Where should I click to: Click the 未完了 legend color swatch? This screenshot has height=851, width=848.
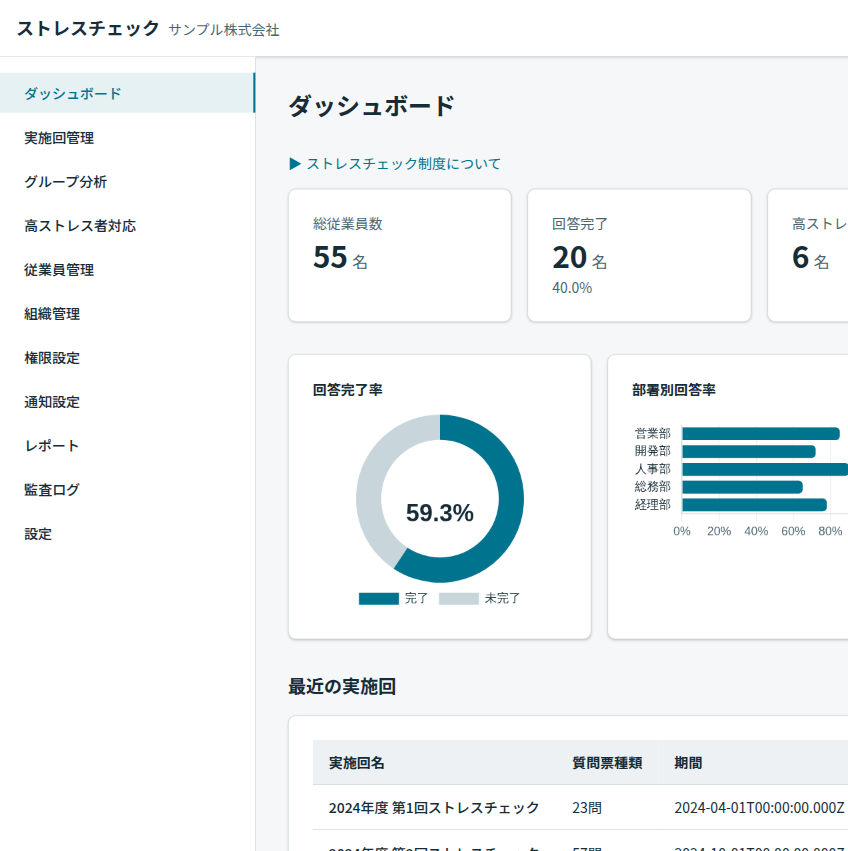pos(458,599)
